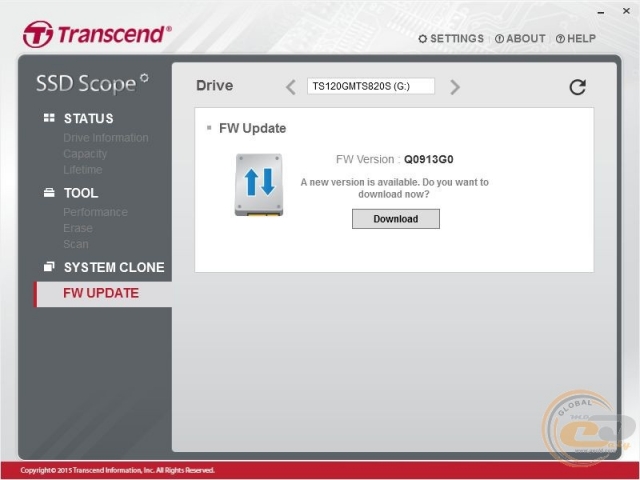The image size is (640, 480).
Task: Open ABOUT in the top bar
Action: 520,38
